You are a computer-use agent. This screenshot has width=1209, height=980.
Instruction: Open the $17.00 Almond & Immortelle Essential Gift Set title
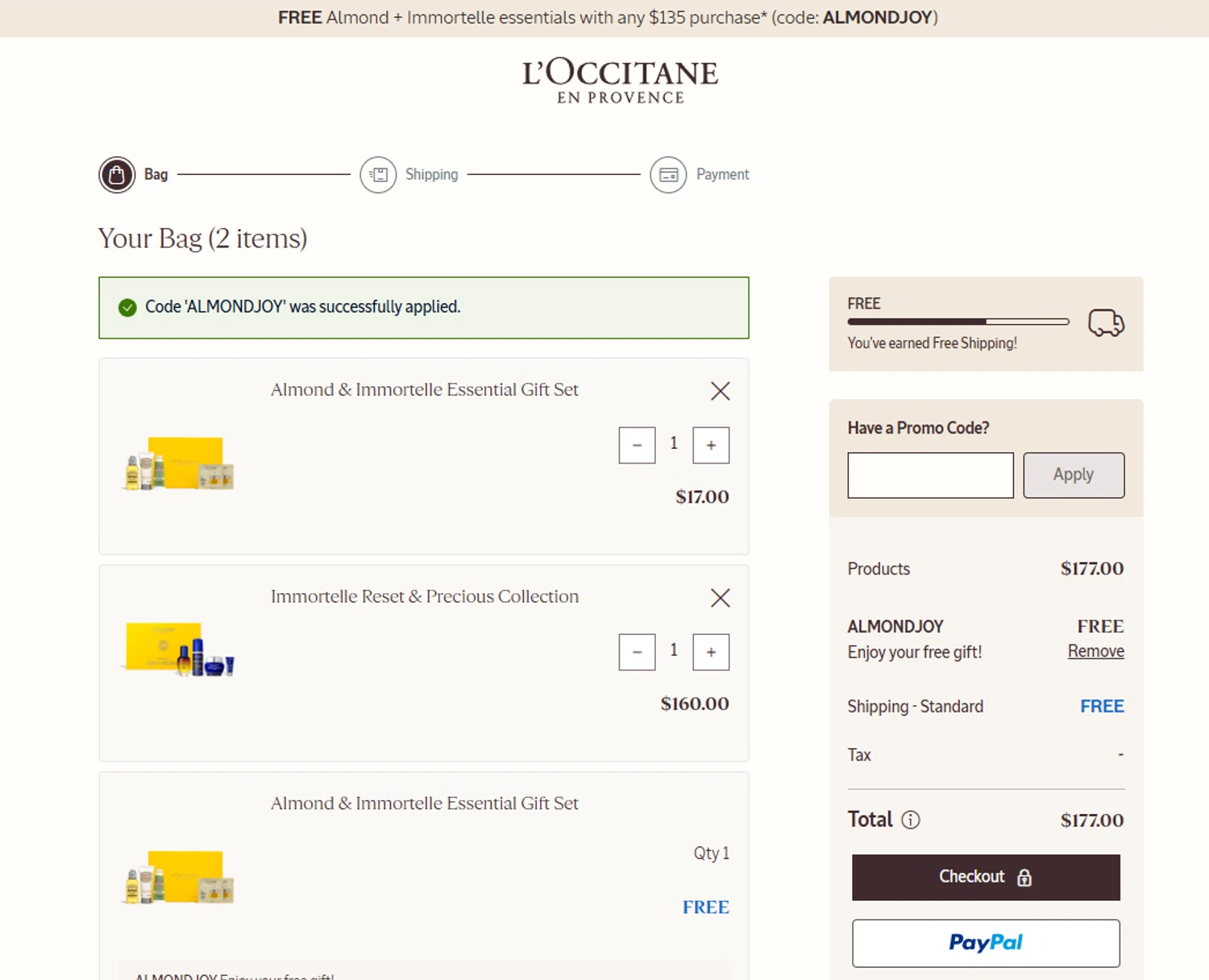coord(425,390)
